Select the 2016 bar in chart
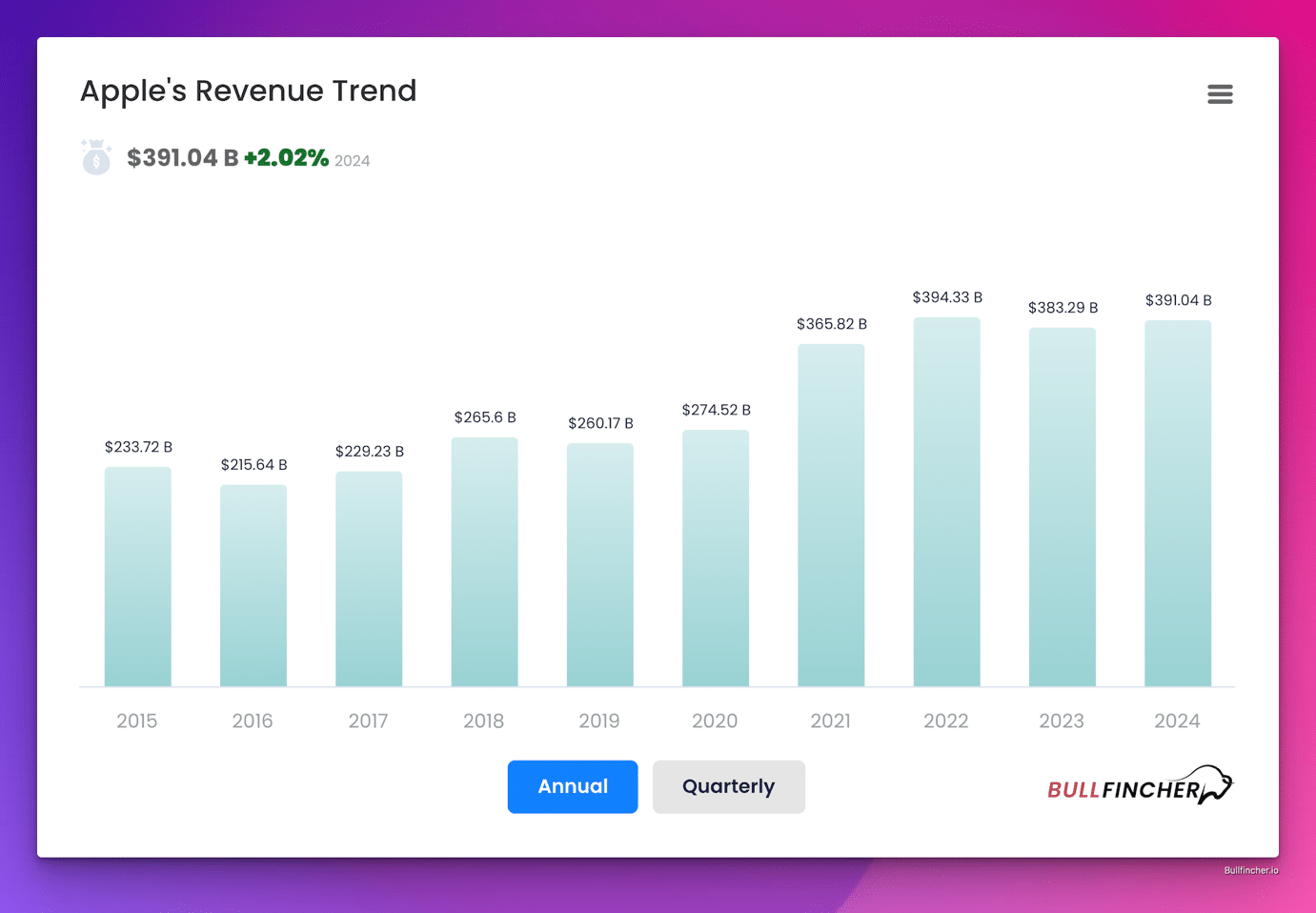The width and height of the screenshot is (1316, 913). pyautogui.click(x=253, y=585)
